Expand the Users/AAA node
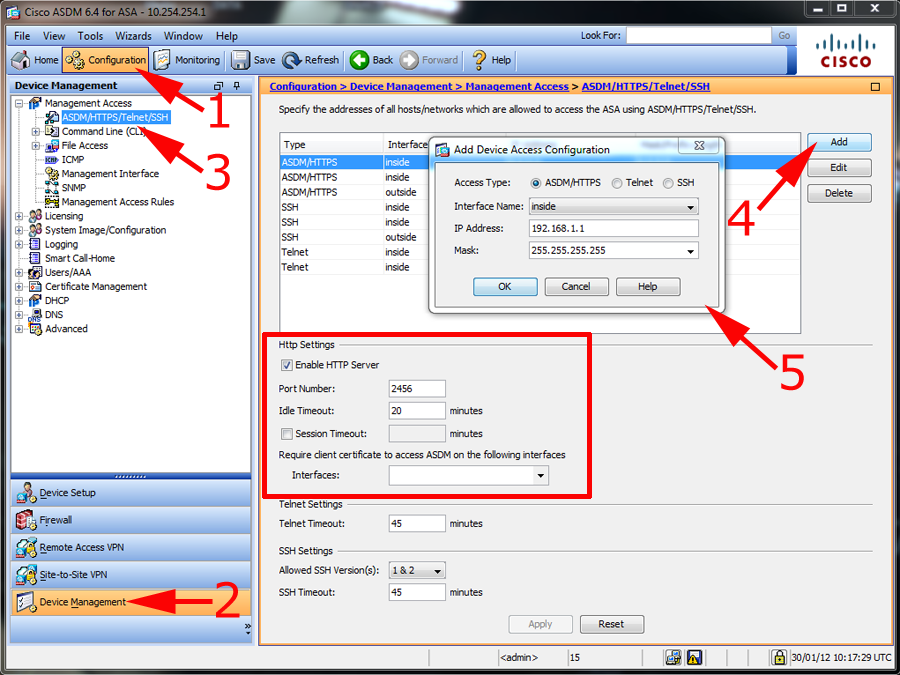The image size is (900, 675). (x=19, y=273)
